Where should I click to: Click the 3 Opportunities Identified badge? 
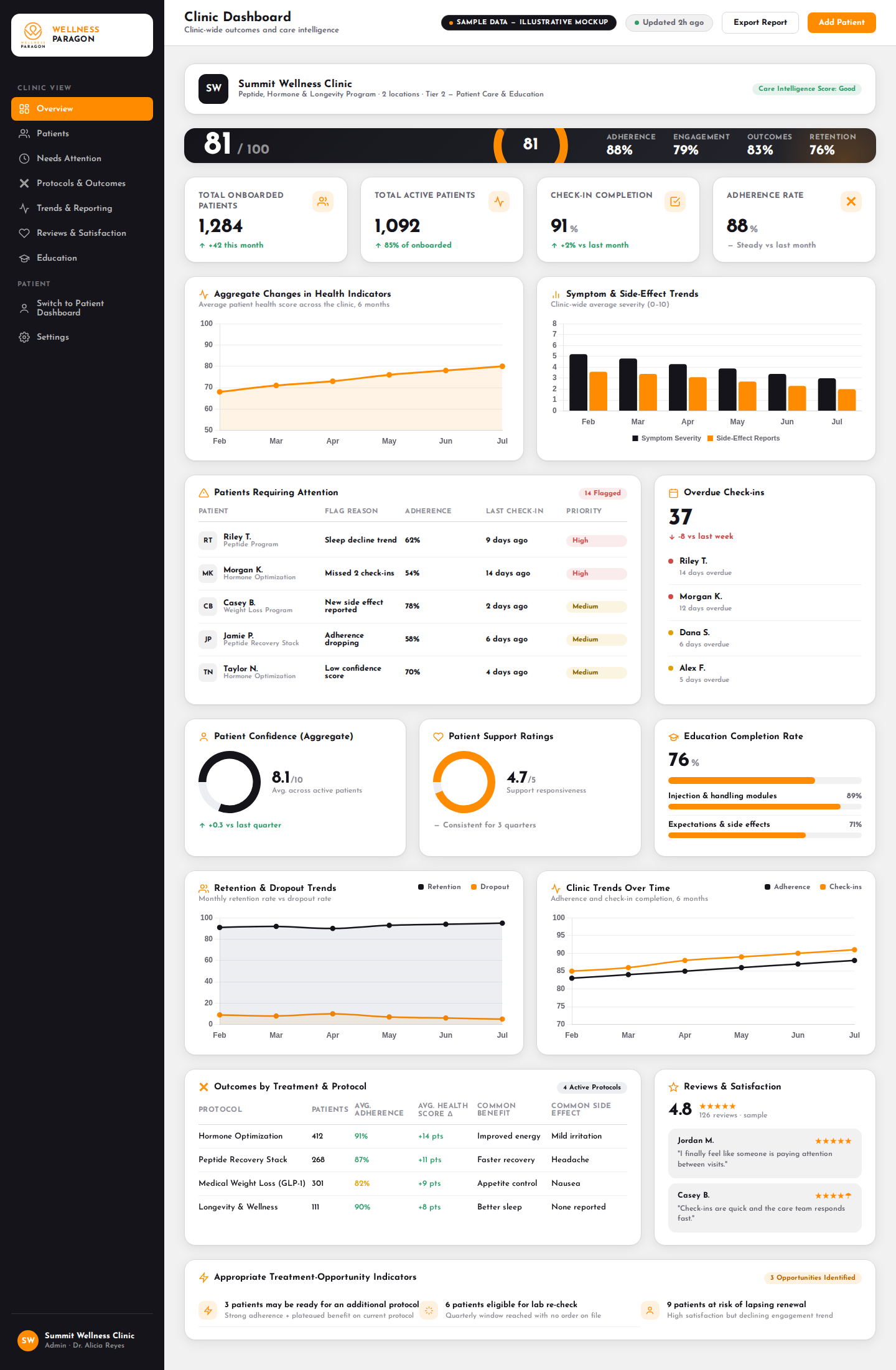coord(813,1278)
